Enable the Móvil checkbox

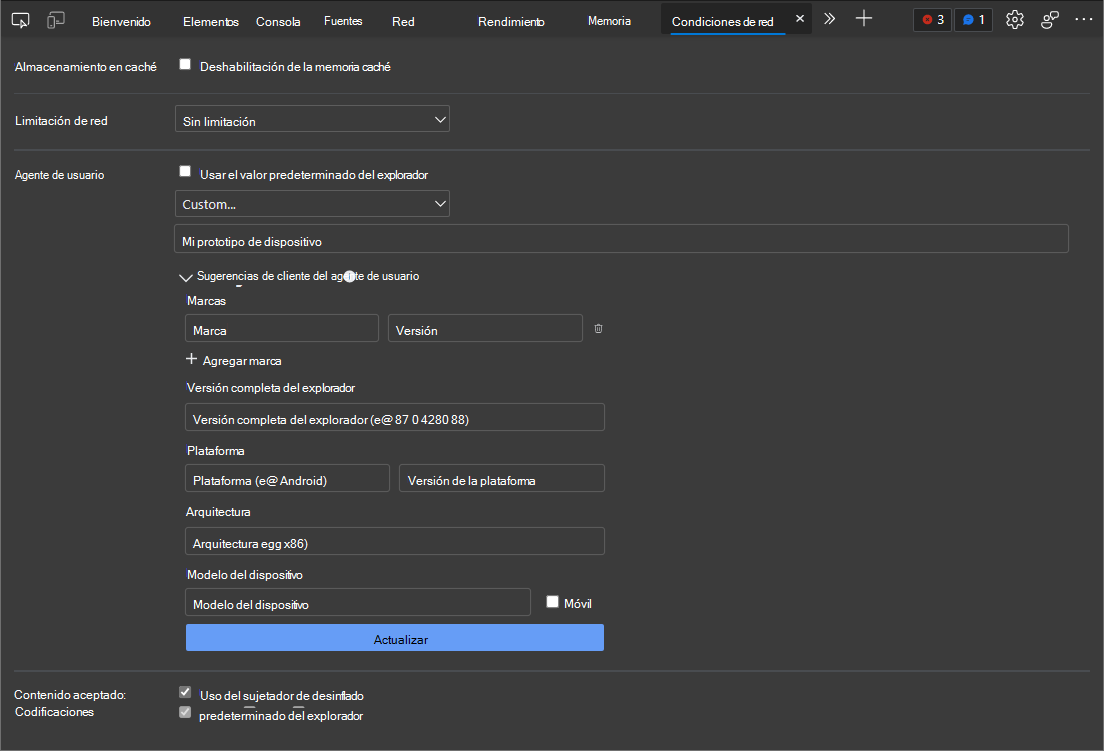tap(552, 600)
